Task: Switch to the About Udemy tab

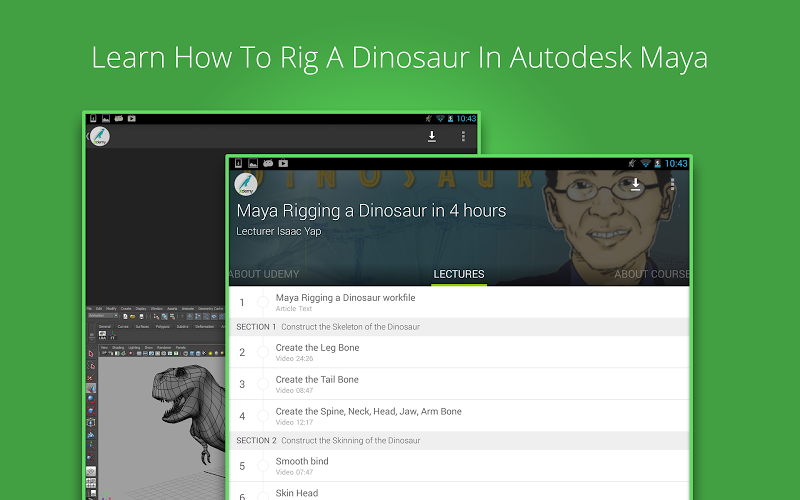Action: [264, 274]
